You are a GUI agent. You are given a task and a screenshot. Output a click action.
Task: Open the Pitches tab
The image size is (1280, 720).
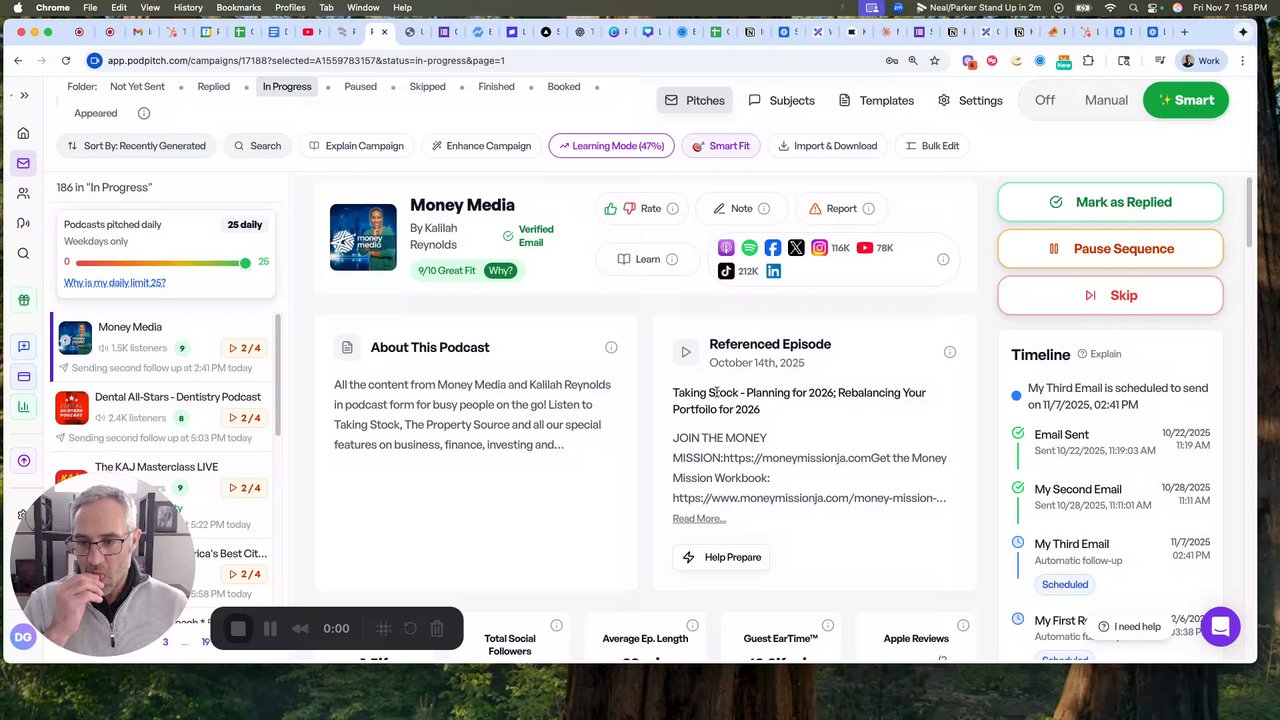point(695,100)
